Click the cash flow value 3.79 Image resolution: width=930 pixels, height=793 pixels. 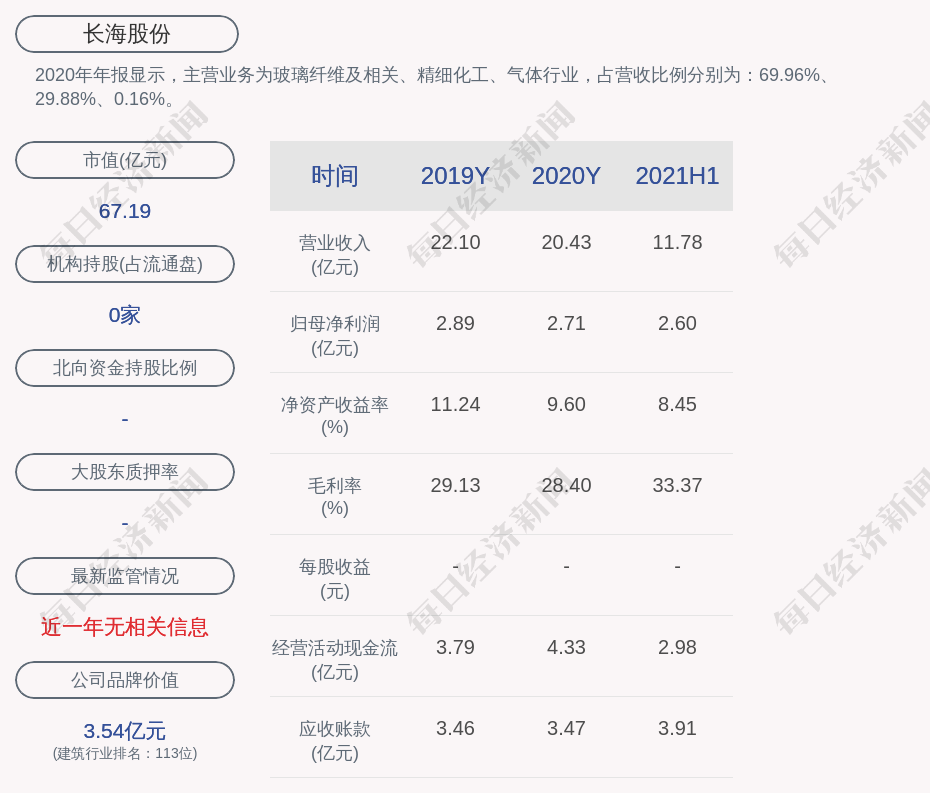(455, 647)
